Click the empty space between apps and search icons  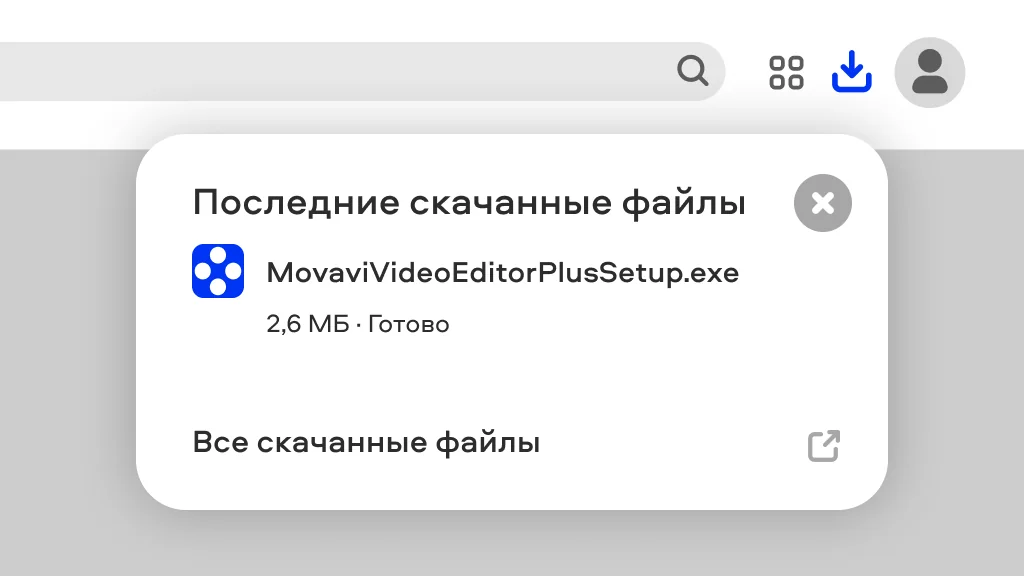[x=746, y=72]
